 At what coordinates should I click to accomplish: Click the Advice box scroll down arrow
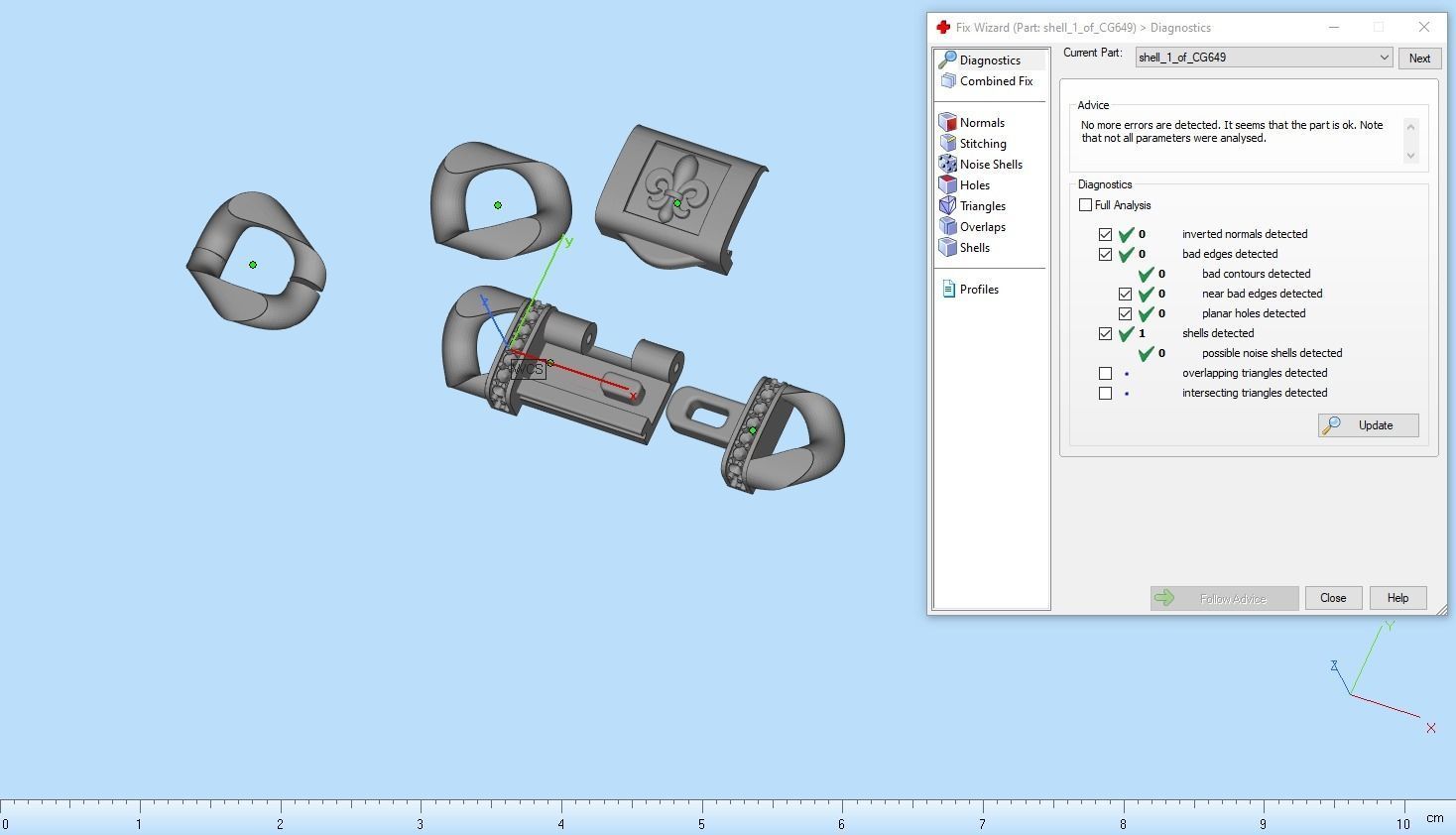click(x=1411, y=156)
